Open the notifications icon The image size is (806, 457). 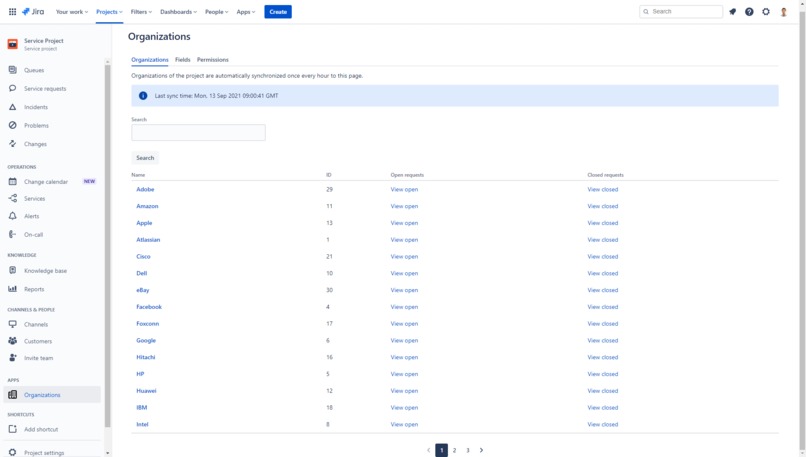point(732,12)
